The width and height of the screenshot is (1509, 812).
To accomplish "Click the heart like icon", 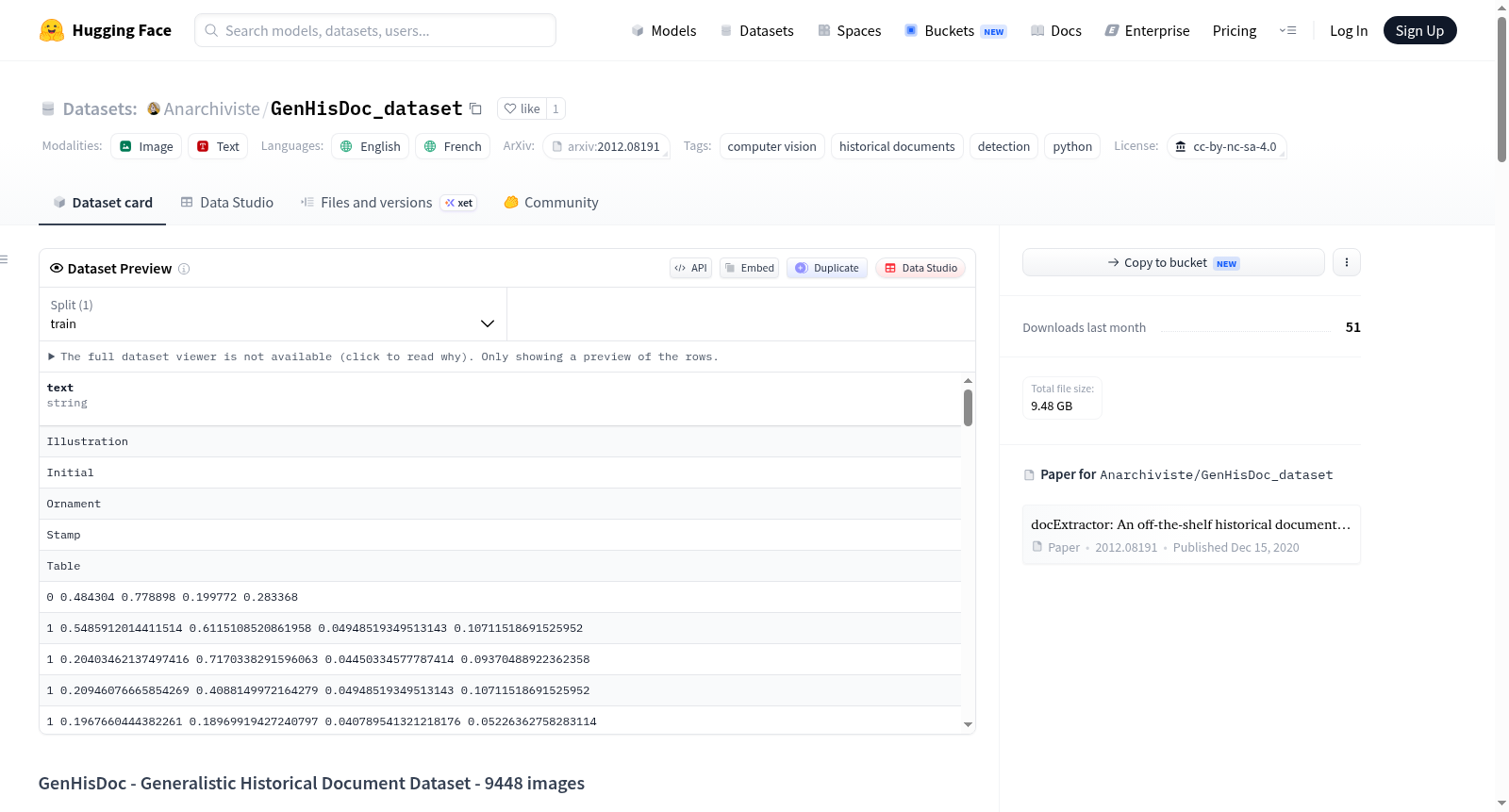I will (x=510, y=108).
